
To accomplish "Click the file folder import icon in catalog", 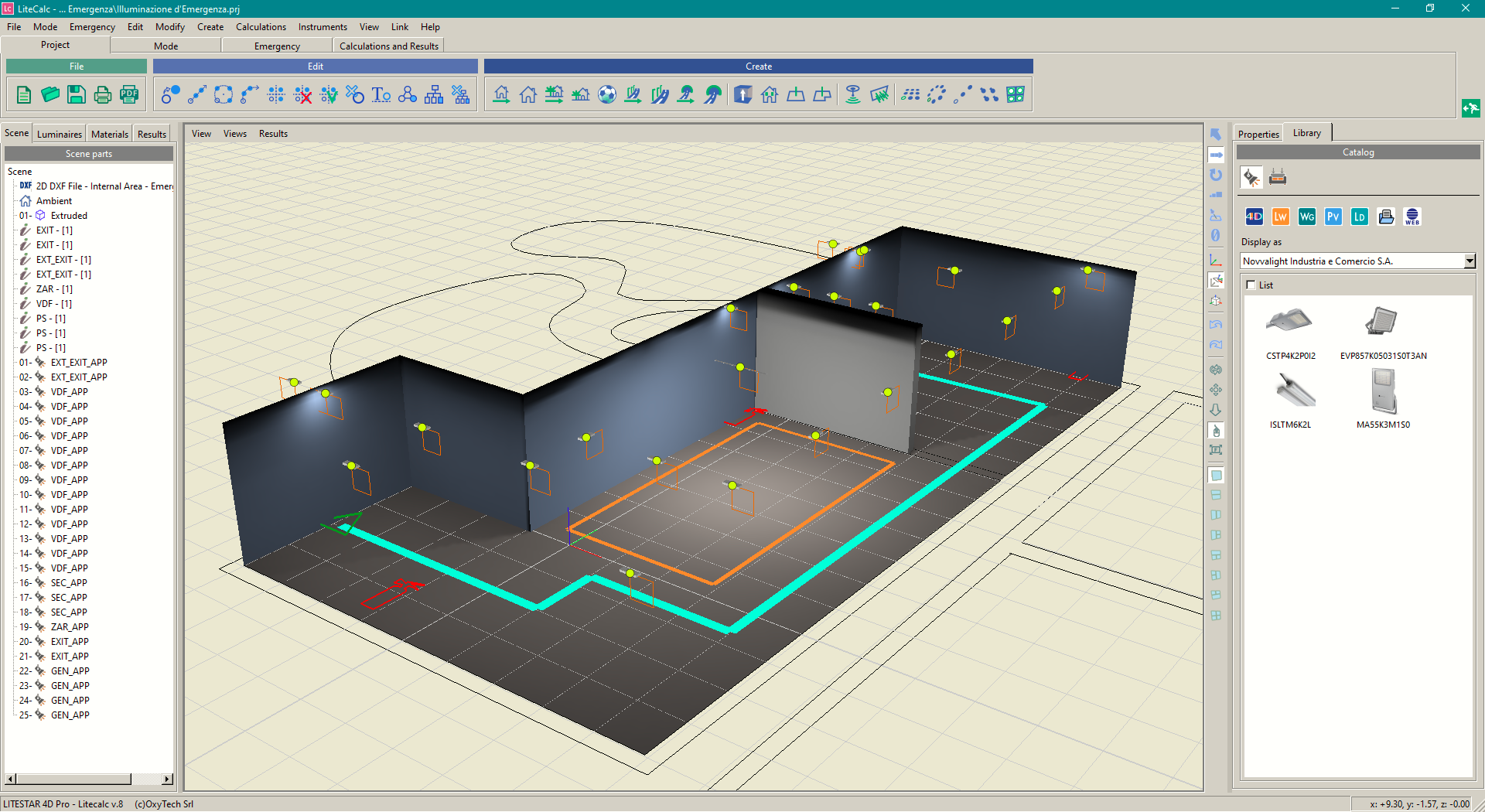I will pyautogui.click(x=1386, y=217).
